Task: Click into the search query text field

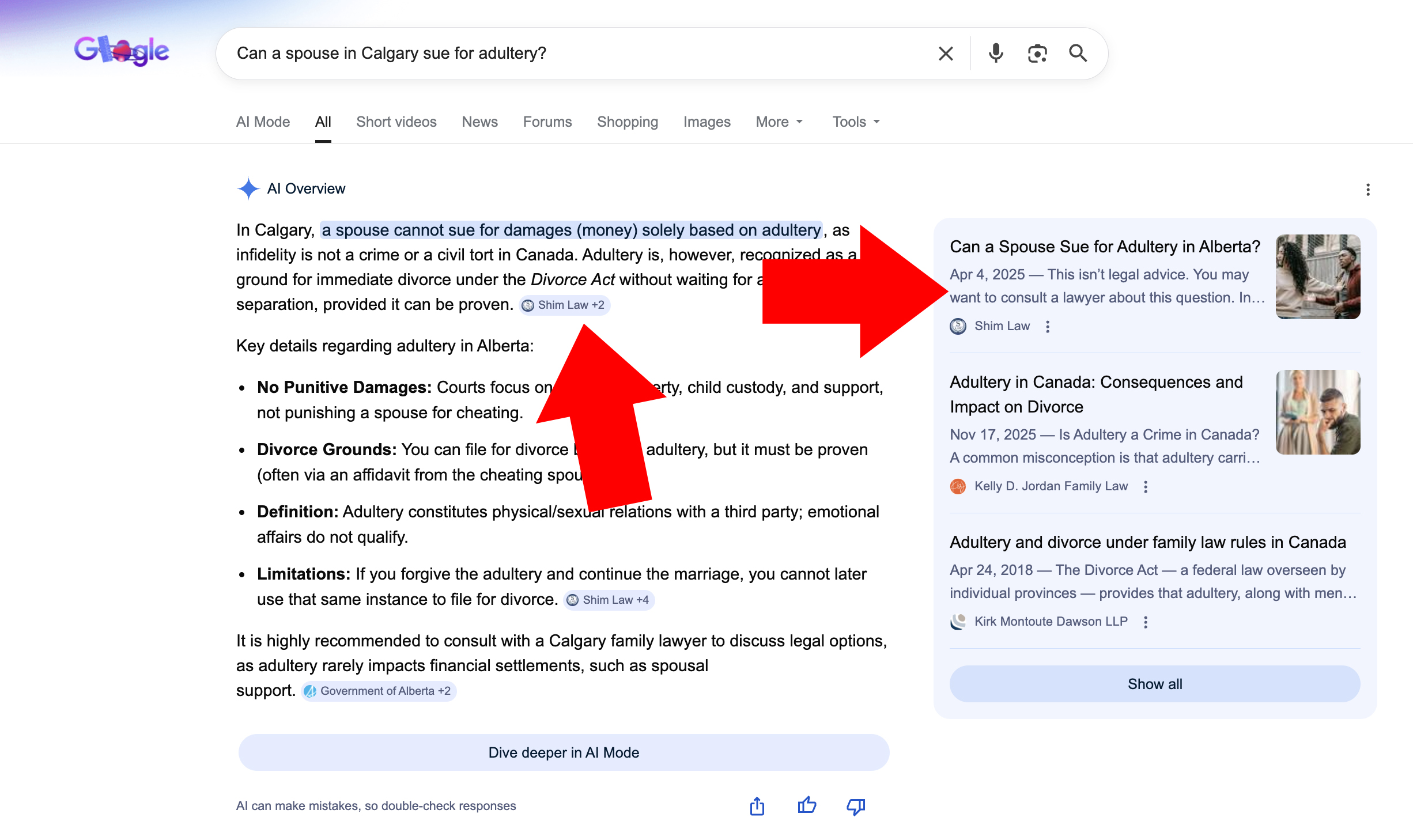Action: point(576,54)
